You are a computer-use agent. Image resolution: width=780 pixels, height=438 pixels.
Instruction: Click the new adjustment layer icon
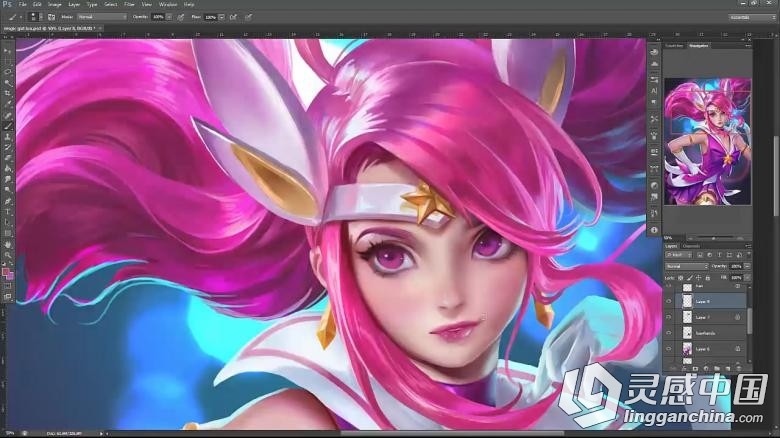(706, 369)
